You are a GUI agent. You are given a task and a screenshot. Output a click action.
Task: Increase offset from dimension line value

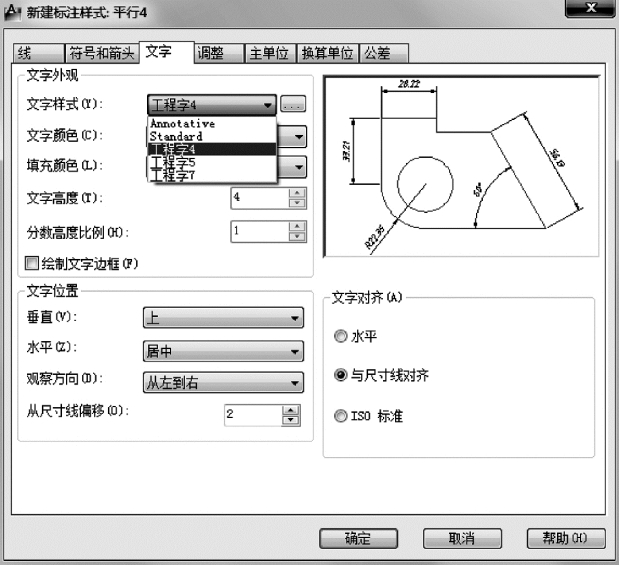pos(291,407)
